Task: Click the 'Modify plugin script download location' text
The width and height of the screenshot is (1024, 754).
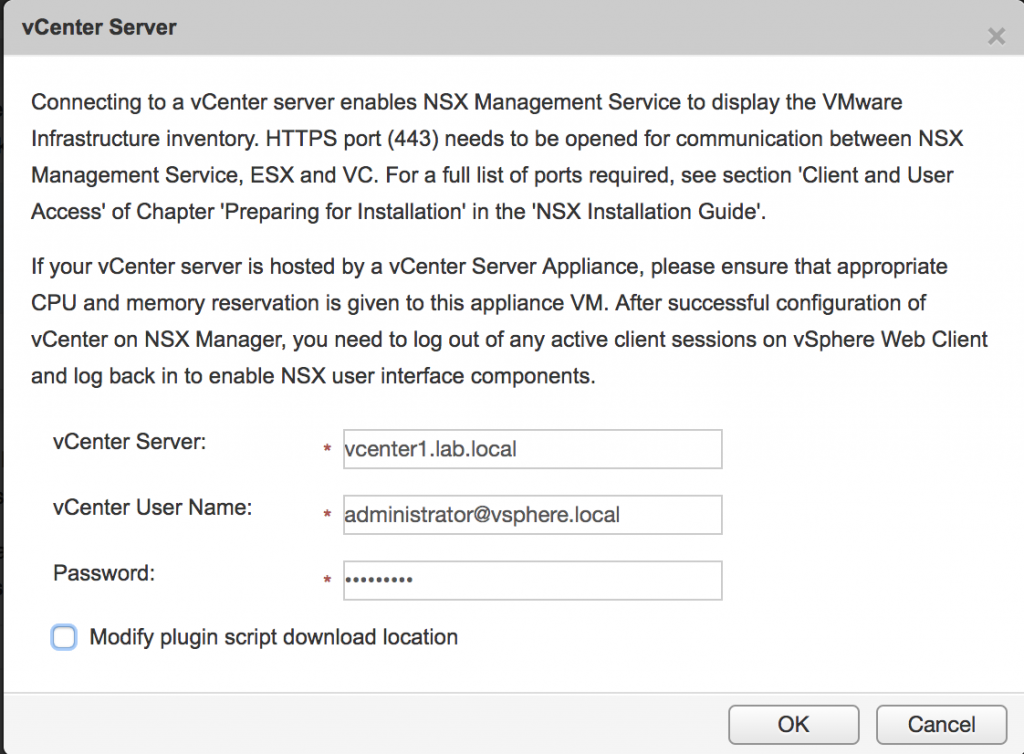Action: pos(274,637)
